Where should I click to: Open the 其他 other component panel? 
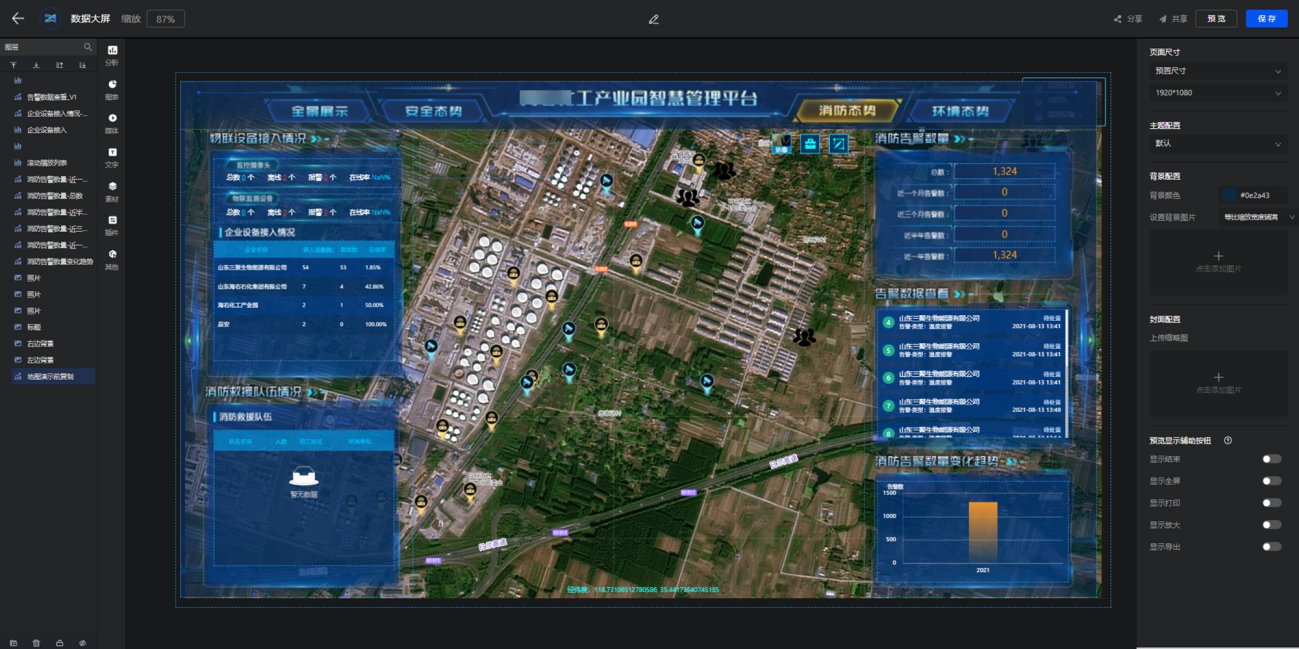(112, 260)
